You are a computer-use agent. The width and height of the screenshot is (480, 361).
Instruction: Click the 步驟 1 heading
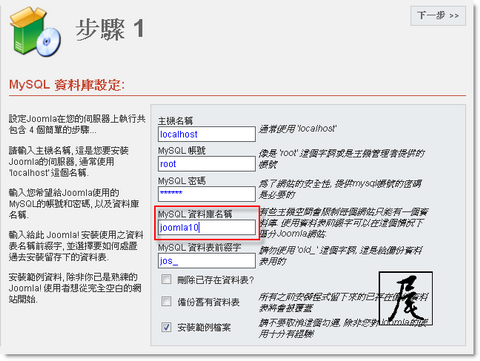110,29
